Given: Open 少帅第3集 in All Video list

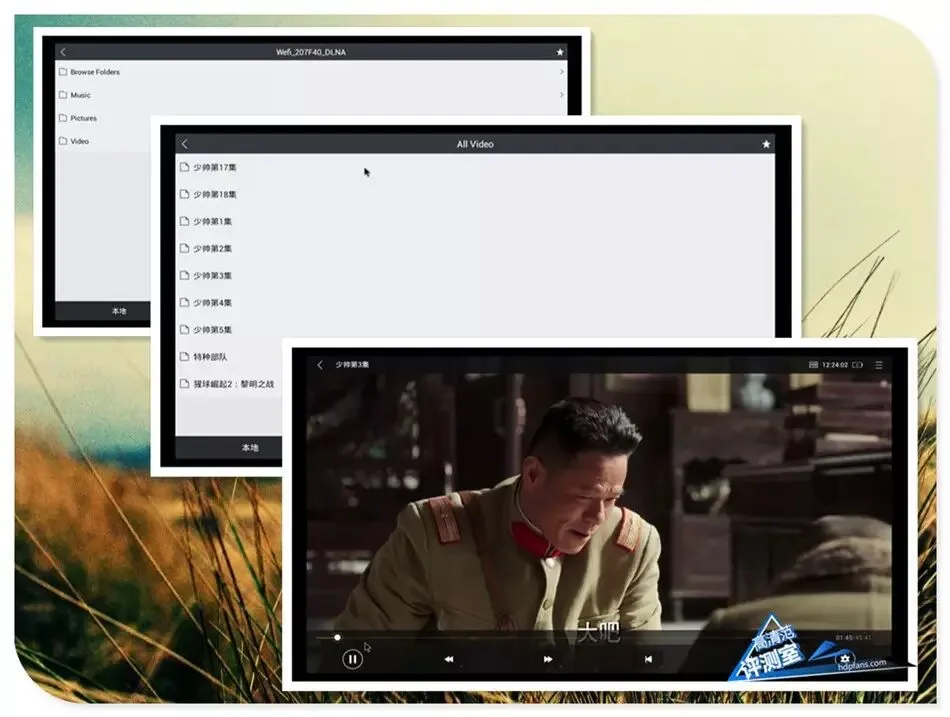Looking at the screenshot, I should (x=212, y=276).
